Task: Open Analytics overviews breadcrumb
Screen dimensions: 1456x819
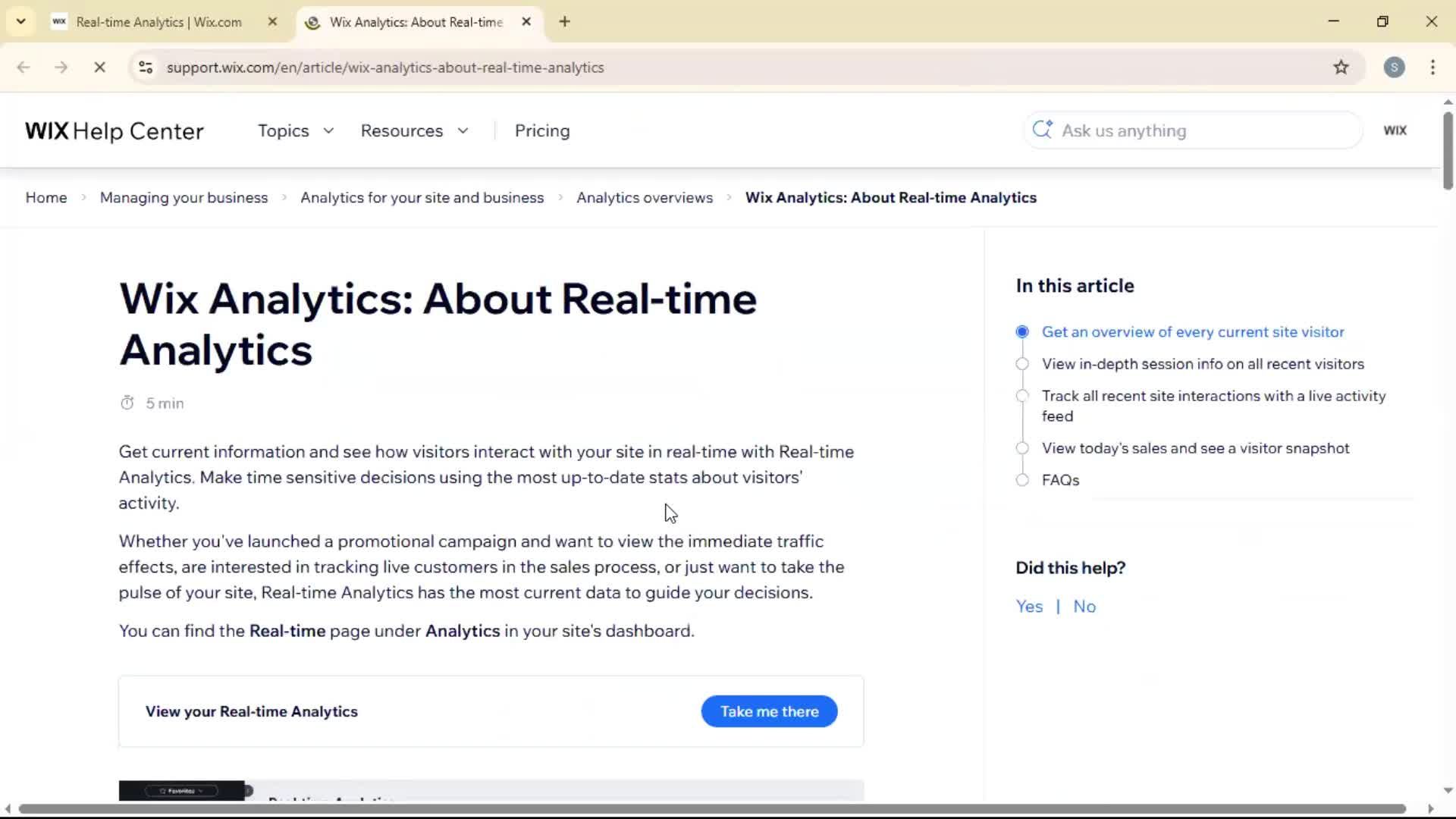Action: click(645, 198)
